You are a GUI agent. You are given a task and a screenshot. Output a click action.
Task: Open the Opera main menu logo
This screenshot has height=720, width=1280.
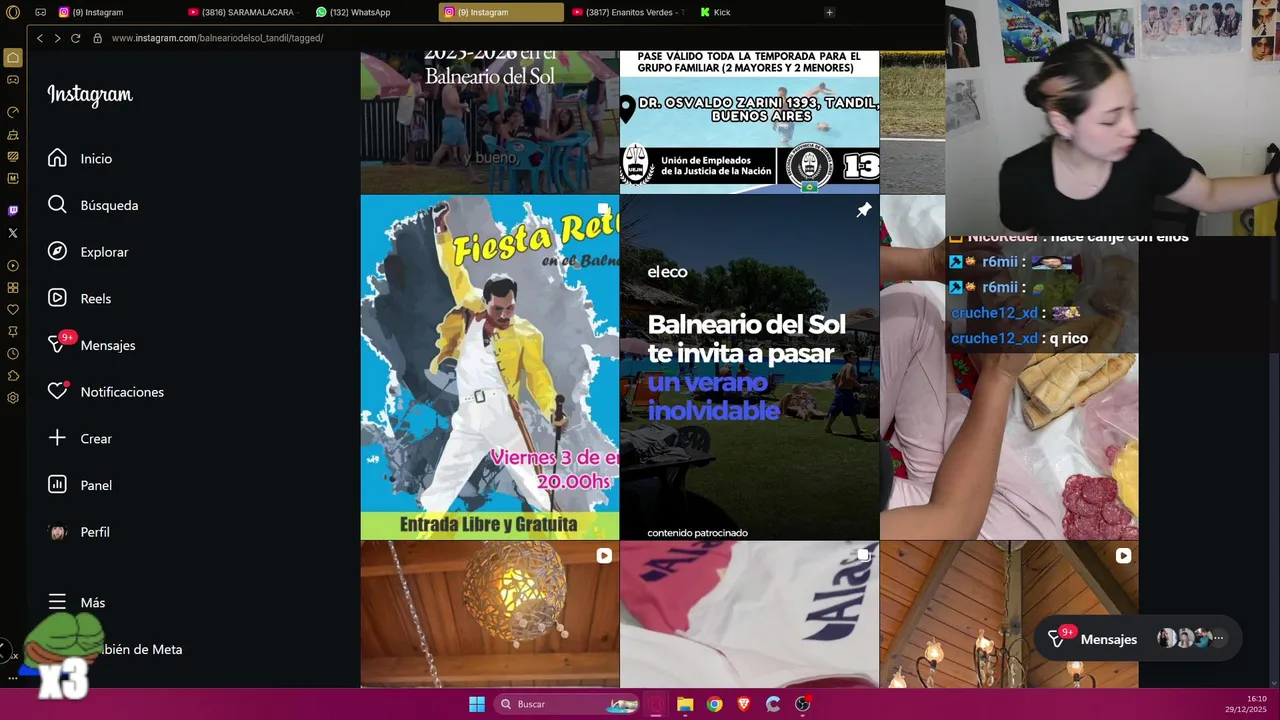click(x=13, y=12)
